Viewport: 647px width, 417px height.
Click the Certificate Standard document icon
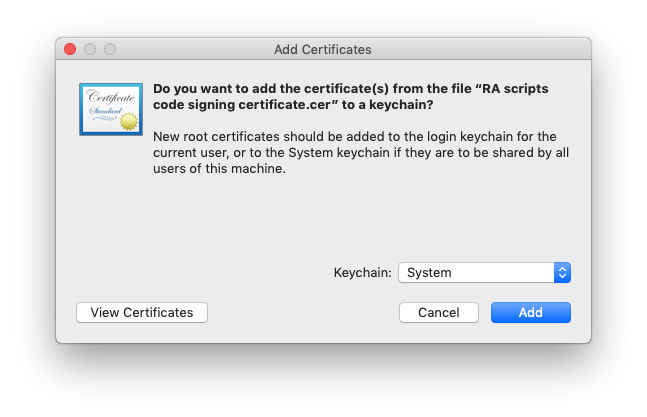111,109
